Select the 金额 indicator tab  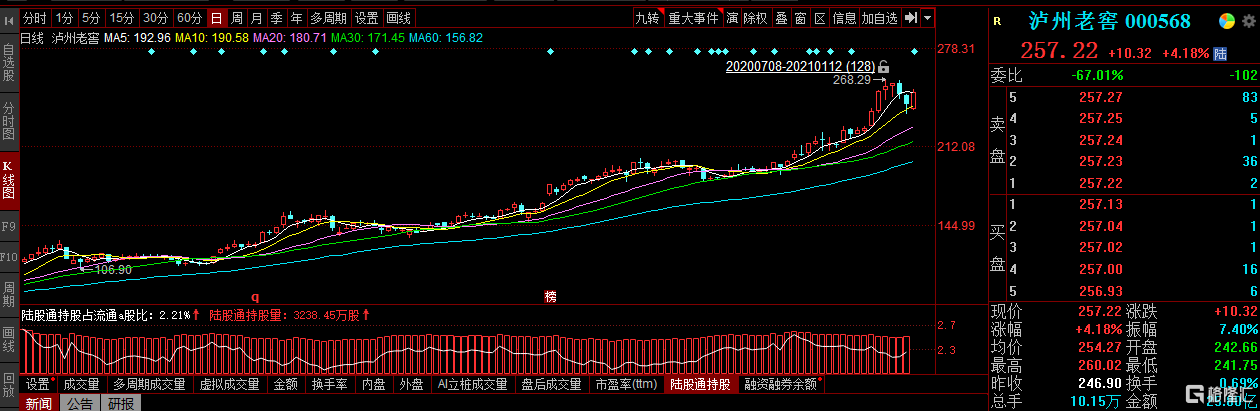pos(285,384)
